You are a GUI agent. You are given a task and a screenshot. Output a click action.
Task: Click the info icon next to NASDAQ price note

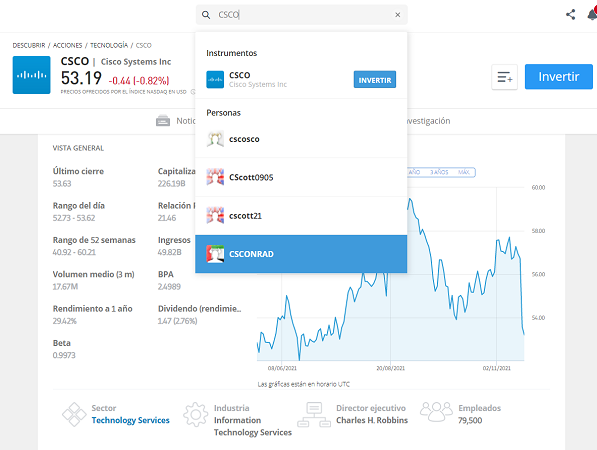[x=192, y=92]
